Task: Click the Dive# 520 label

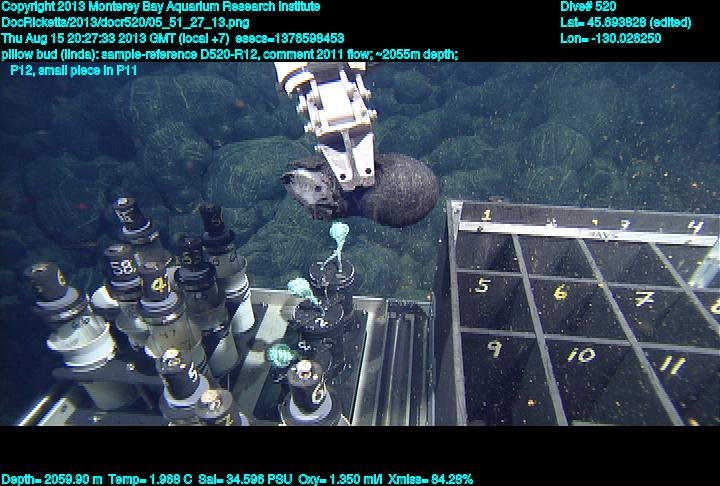Action: pos(588,6)
